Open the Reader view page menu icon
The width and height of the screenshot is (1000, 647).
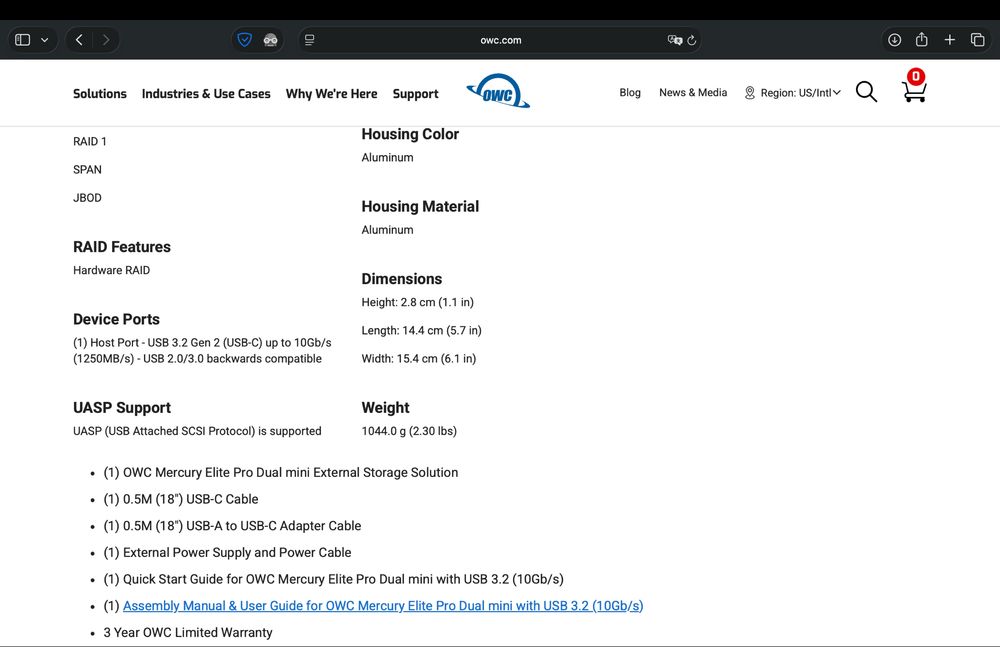(309, 40)
